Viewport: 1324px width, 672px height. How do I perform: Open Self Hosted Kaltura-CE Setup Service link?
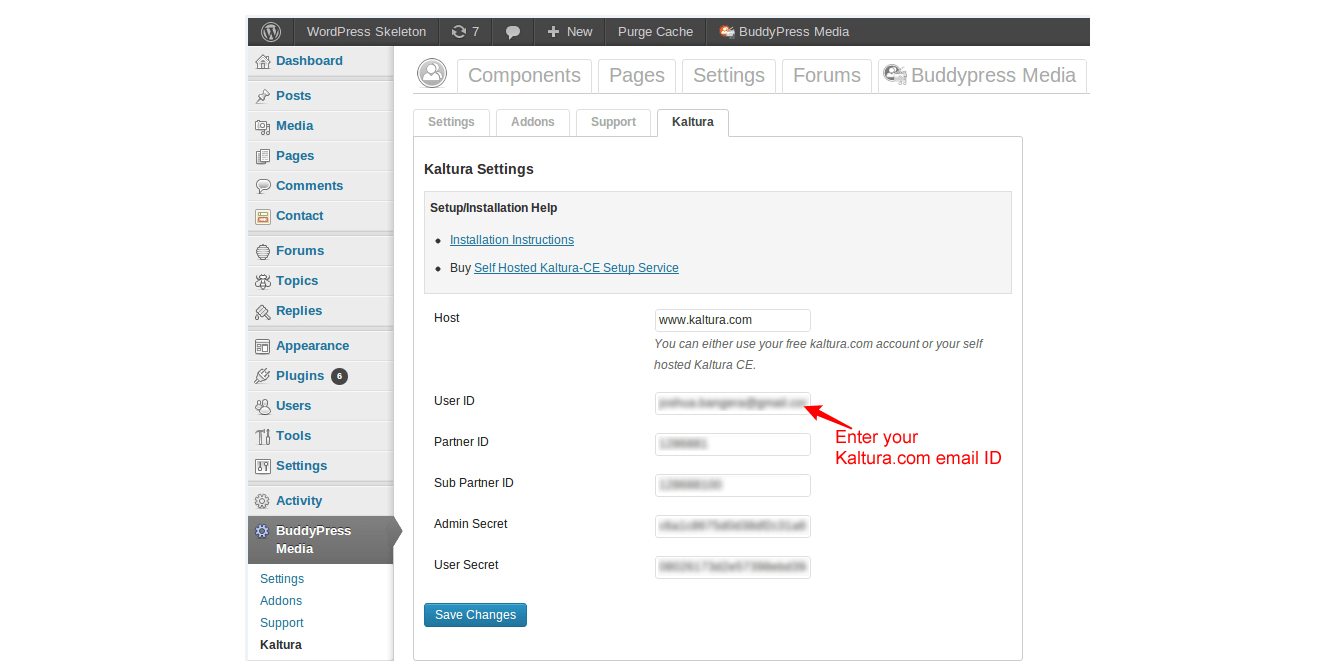click(576, 268)
